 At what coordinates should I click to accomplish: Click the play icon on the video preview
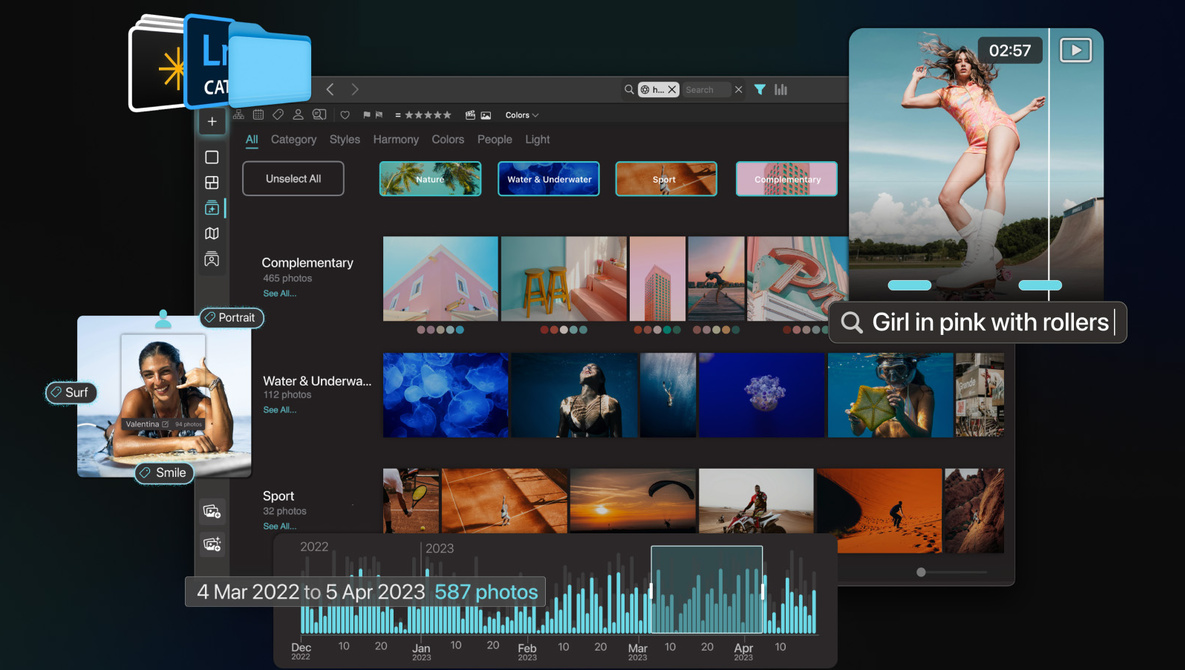point(1075,51)
